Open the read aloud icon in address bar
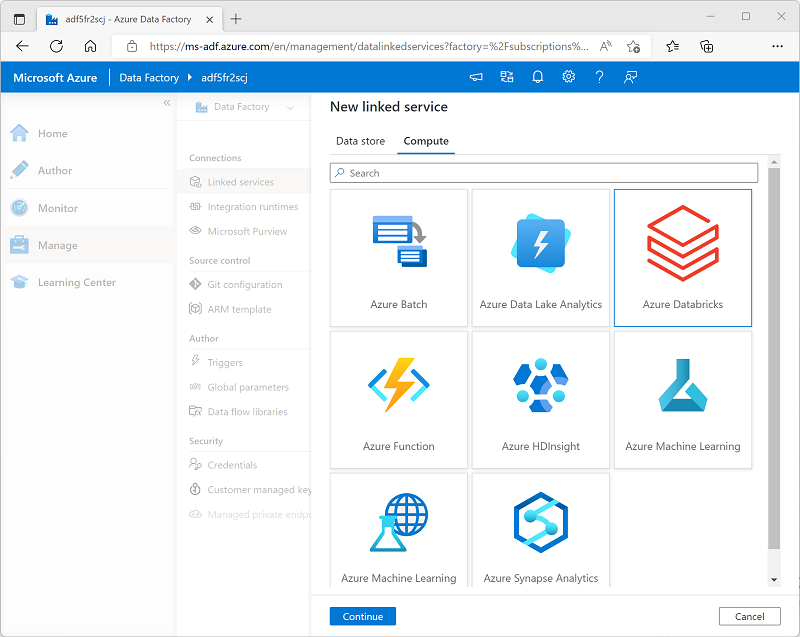This screenshot has width=800, height=637. click(605, 46)
